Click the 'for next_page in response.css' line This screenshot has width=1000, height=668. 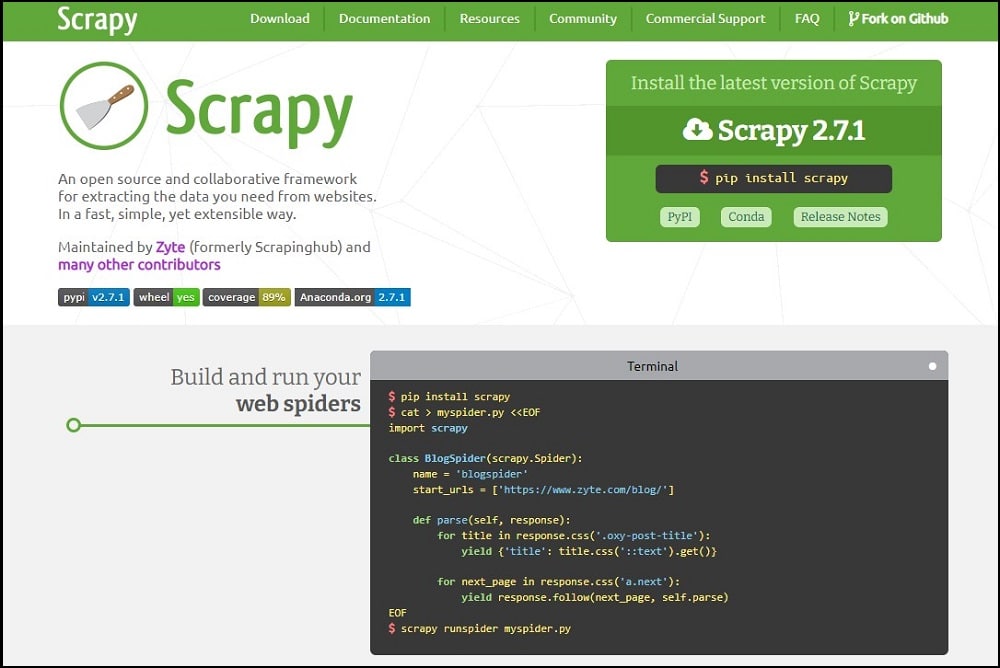(x=559, y=582)
